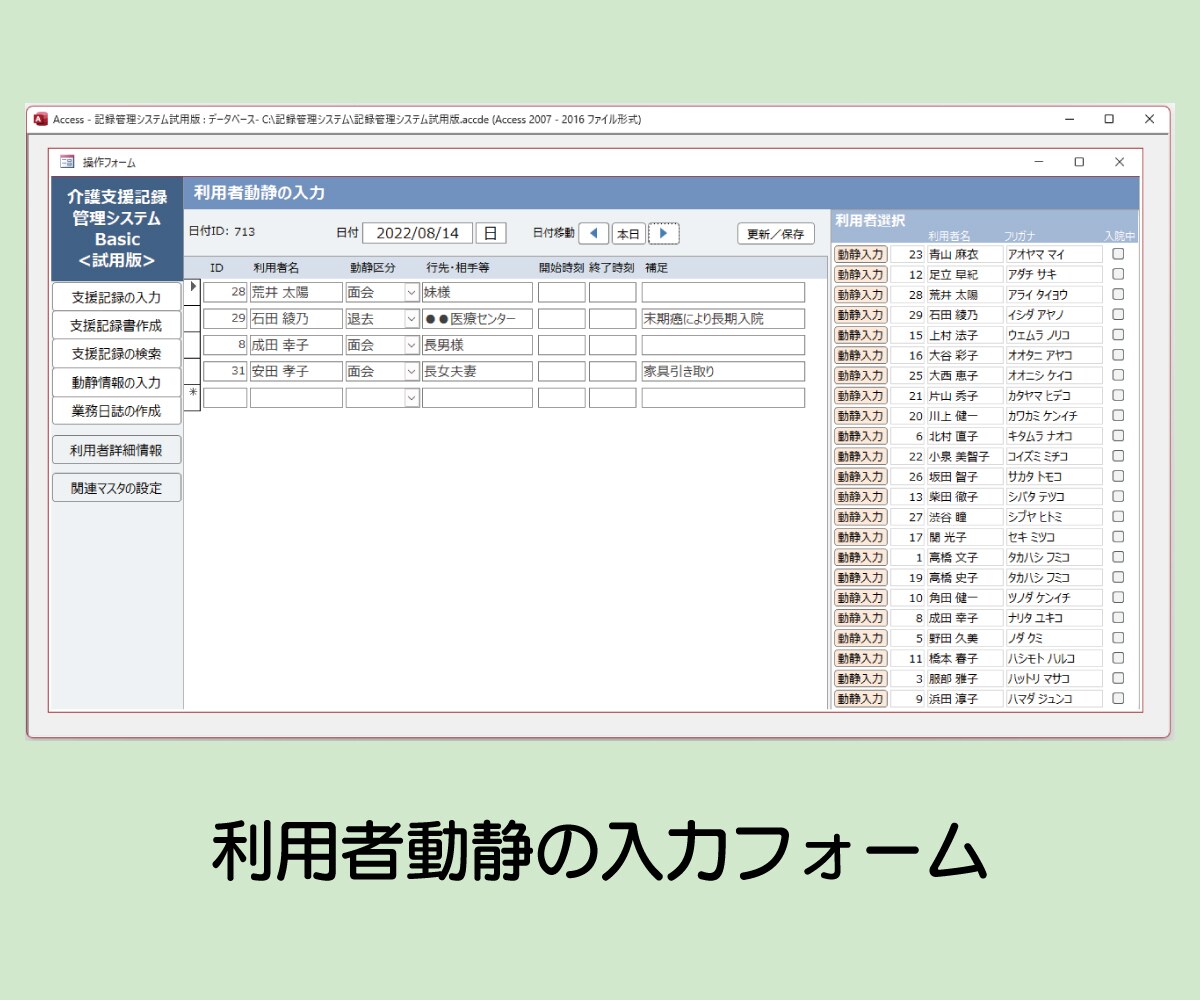Open 動静区分 dropdown for 安田 孝子

coord(411,371)
